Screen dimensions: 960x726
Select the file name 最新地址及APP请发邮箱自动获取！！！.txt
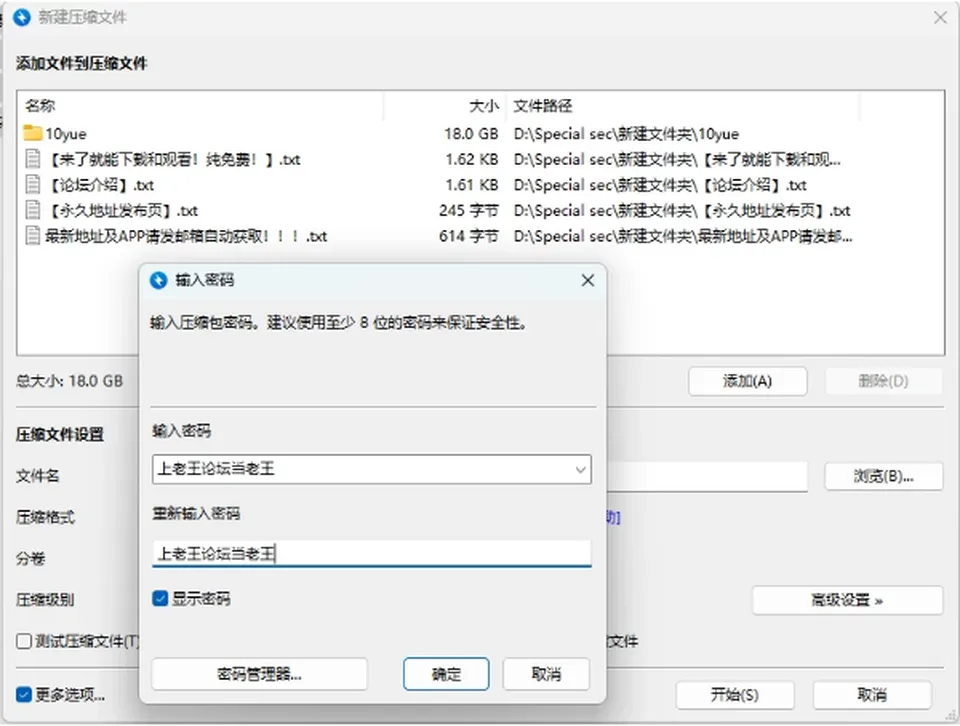tap(186, 236)
